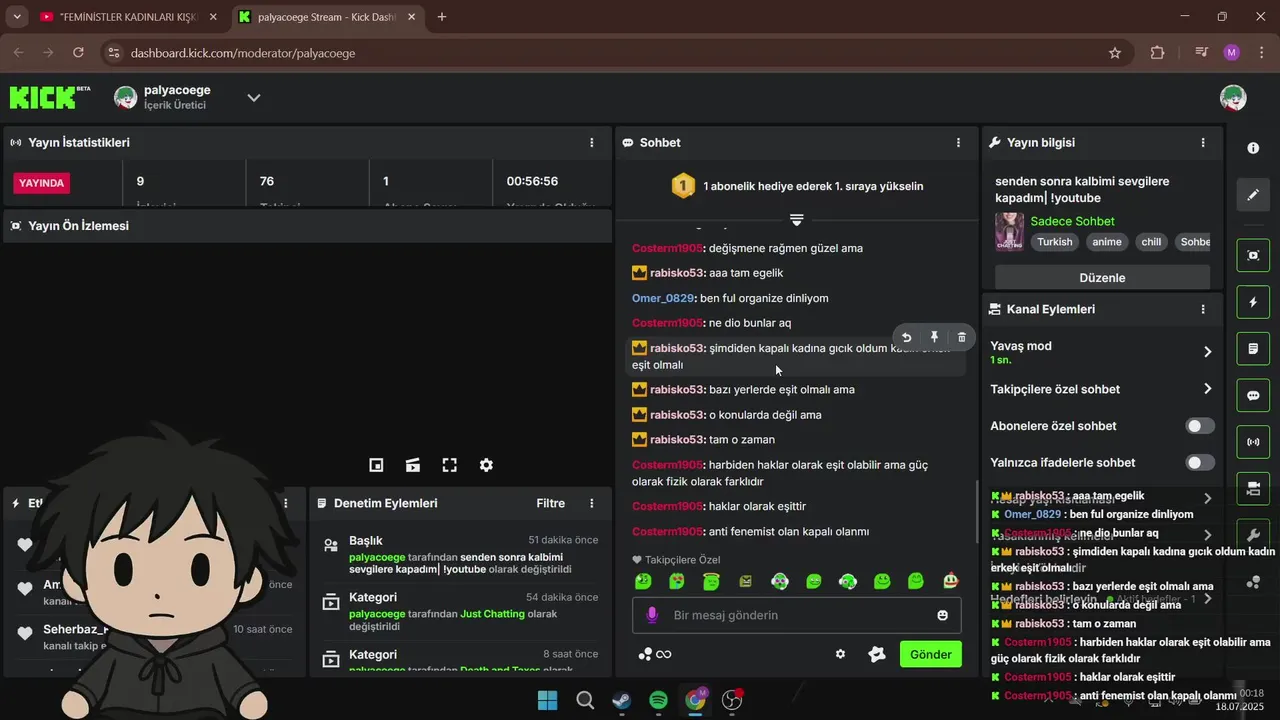Click the browser address bar
This screenshot has height=720, width=1280.
[600, 53]
